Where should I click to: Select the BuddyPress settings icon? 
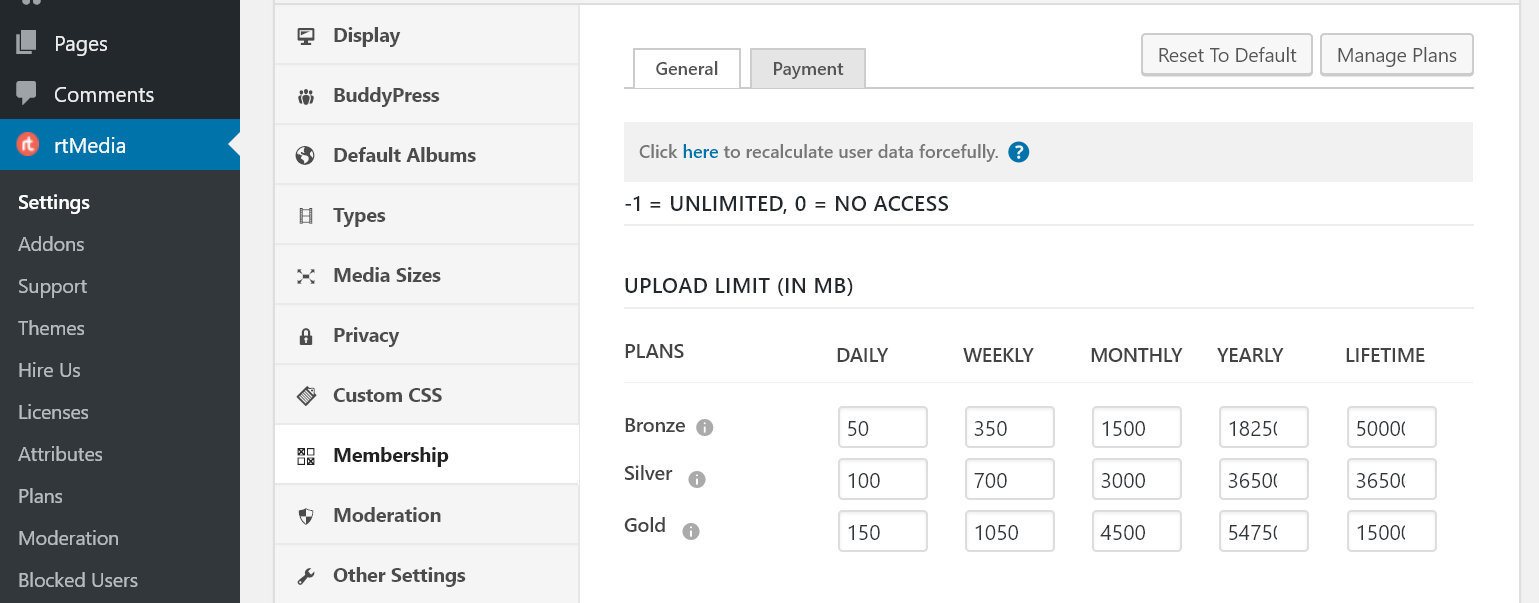(305, 94)
